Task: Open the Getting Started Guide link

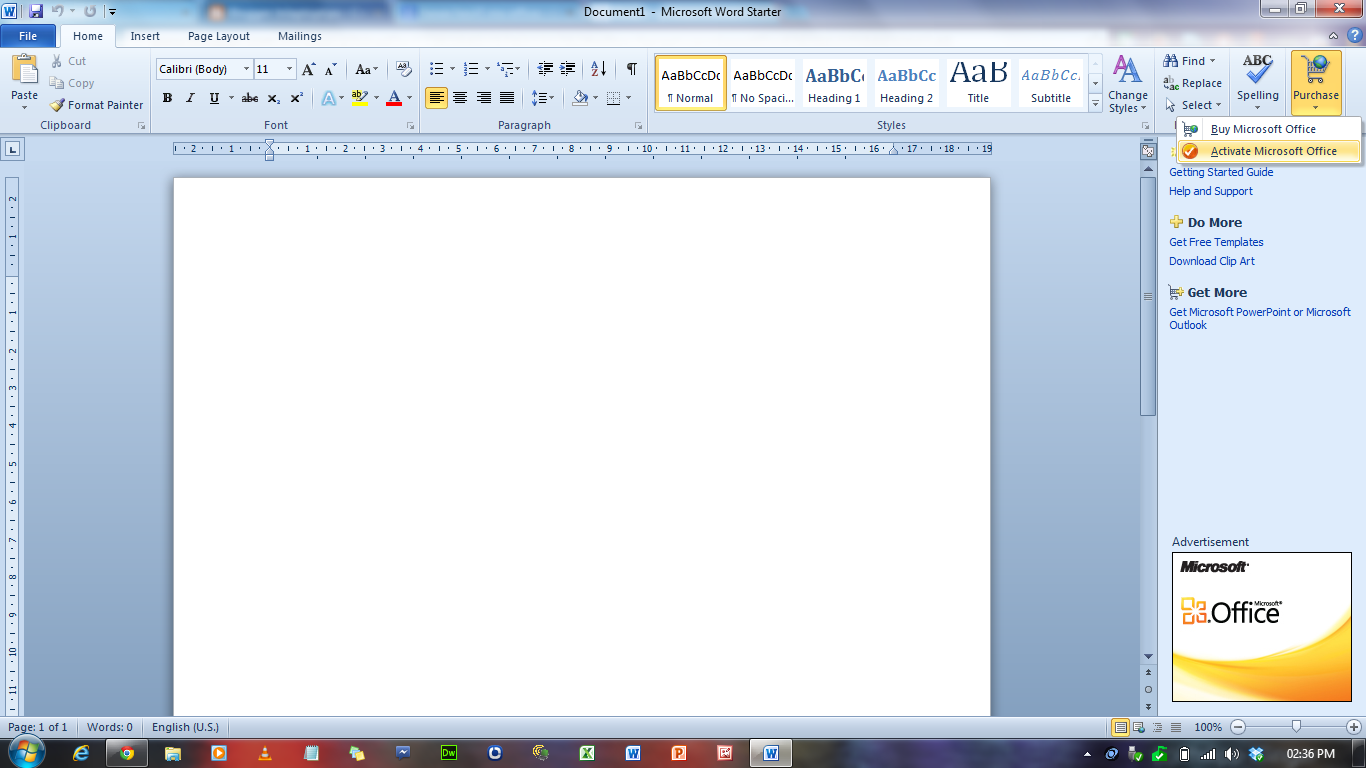Action: [x=1221, y=172]
